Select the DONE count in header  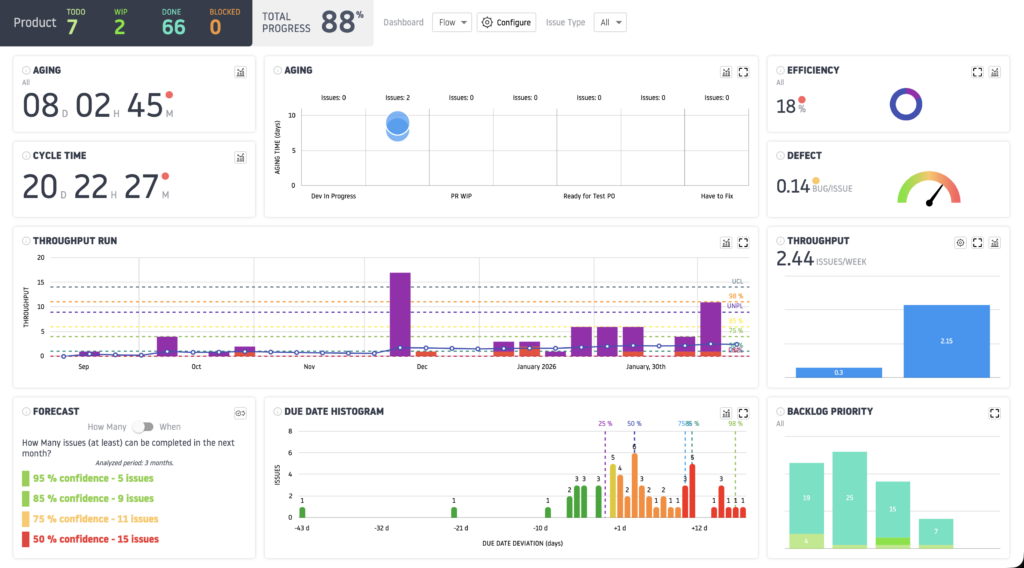coord(173,26)
